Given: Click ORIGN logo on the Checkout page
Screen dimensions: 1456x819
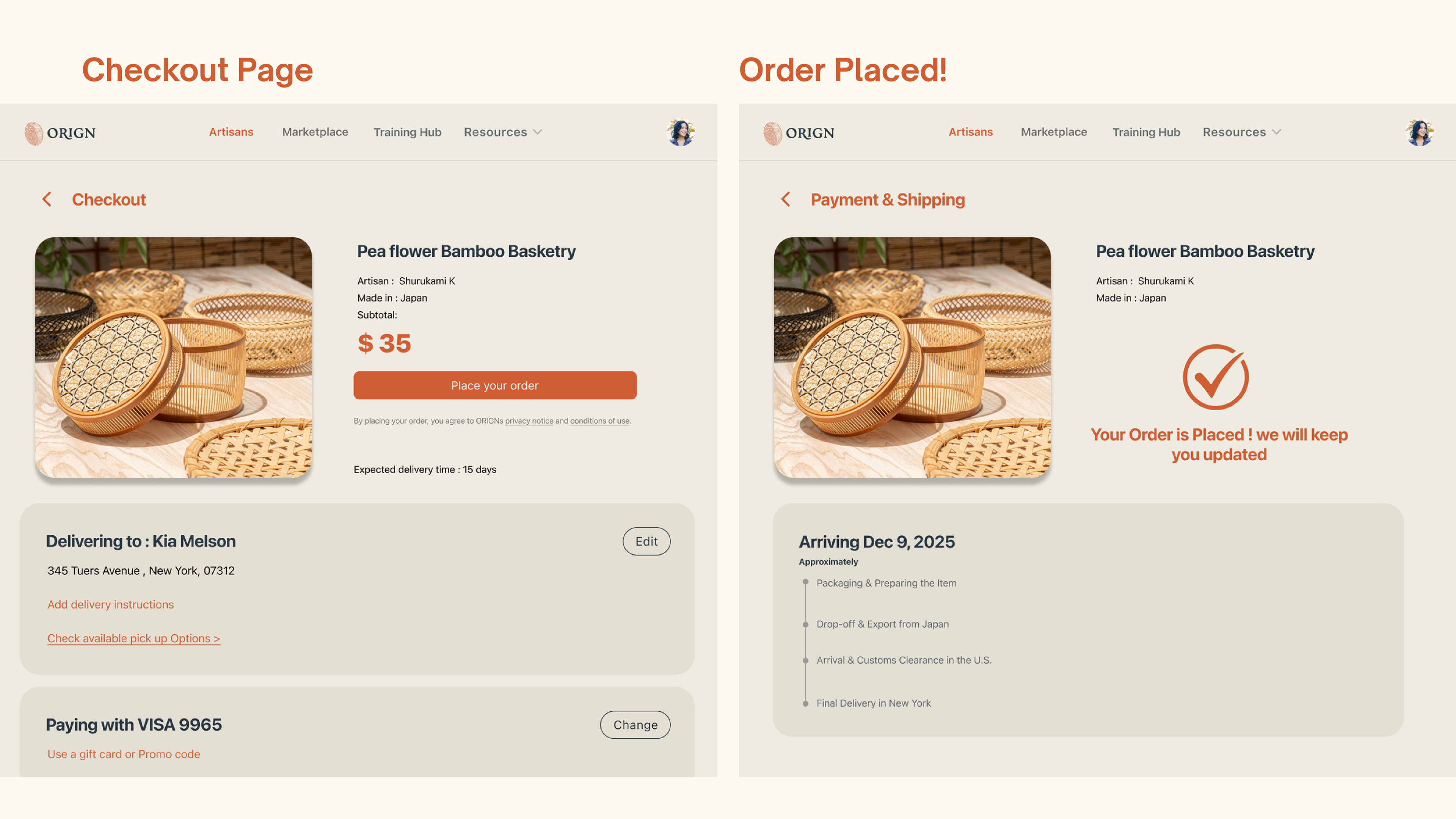Looking at the screenshot, I should [61, 133].
